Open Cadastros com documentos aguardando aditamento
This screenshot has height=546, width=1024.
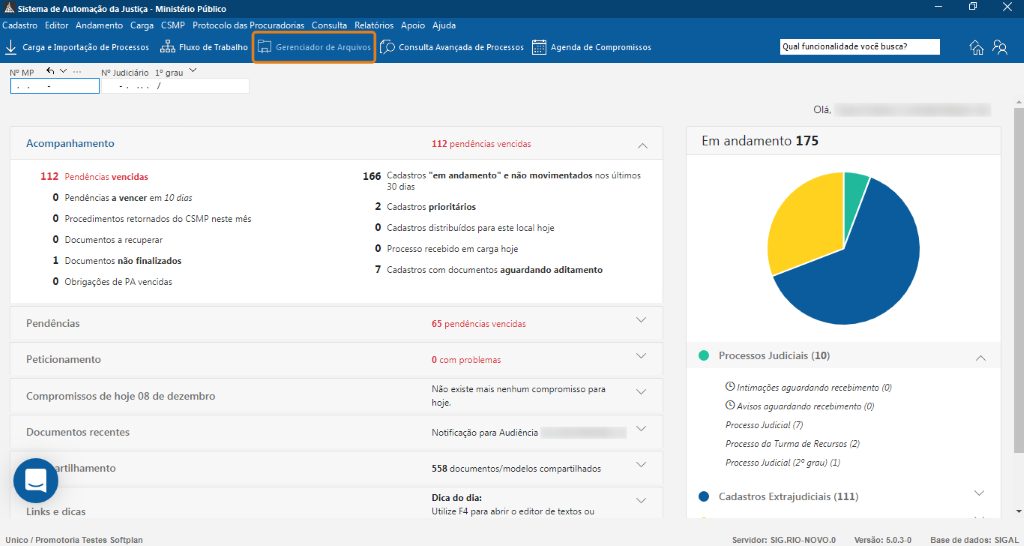(488, 269)
